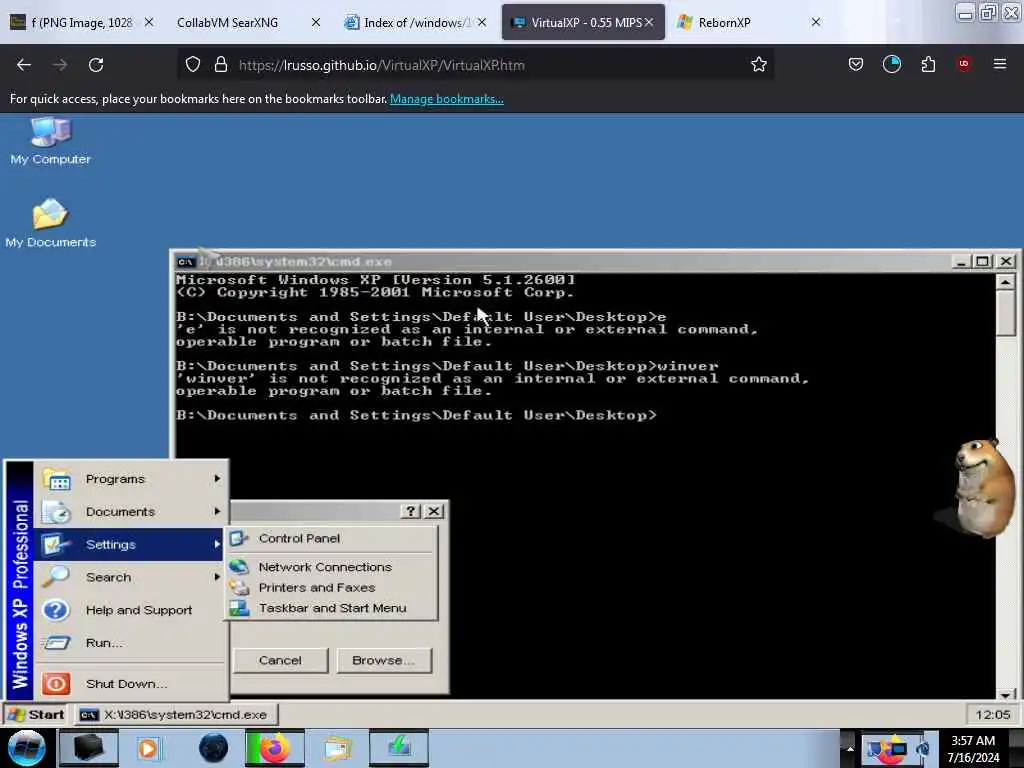Click the Printers and Faxes icon
The image size is (1024, 768).
pos(239,588)
